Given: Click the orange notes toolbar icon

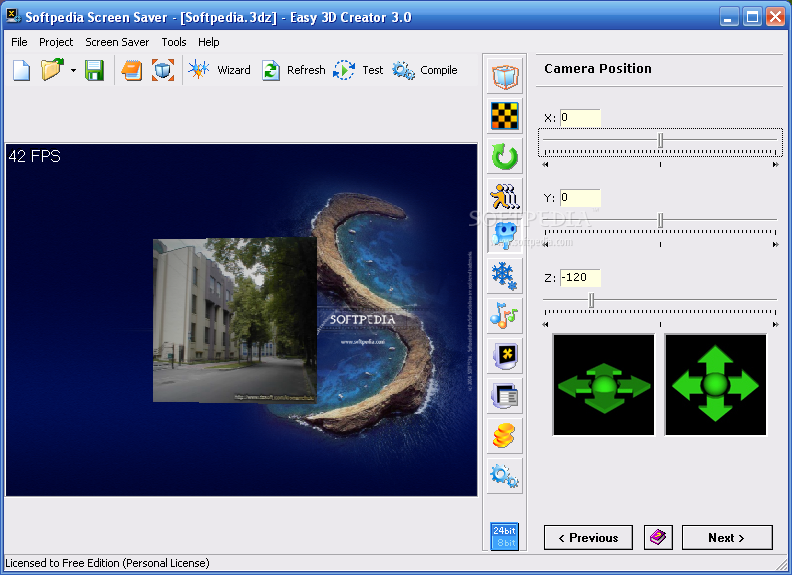Looking at the screenshot, I should [132, 70].
